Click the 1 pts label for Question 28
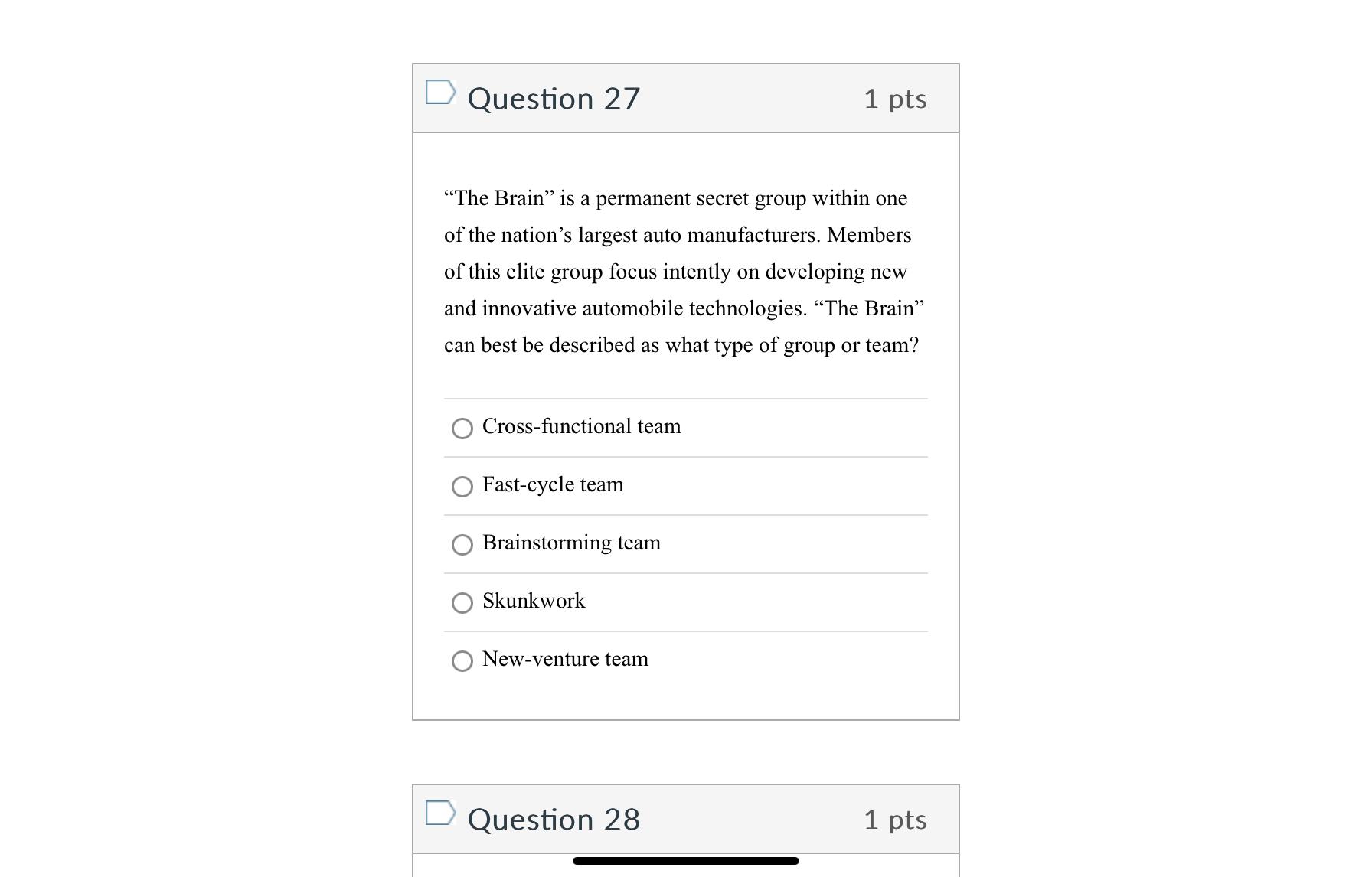 click(895, 819)
